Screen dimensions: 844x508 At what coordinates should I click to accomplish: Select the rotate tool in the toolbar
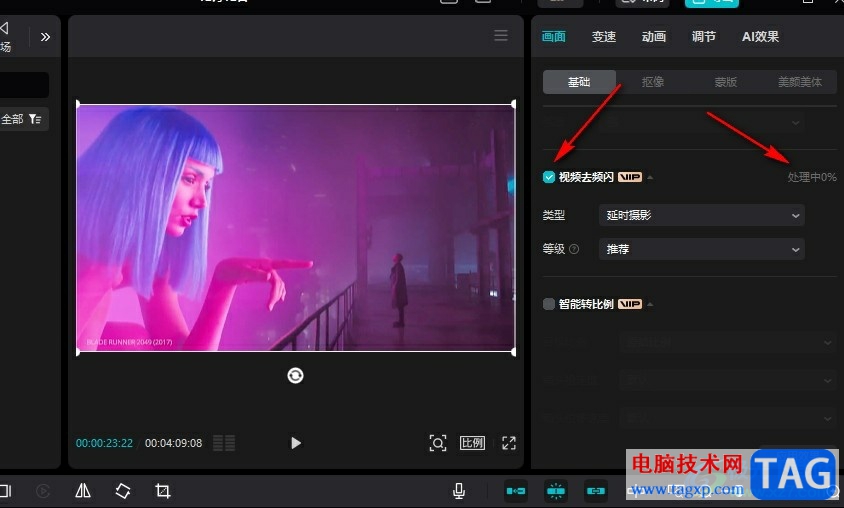(123, 490)
